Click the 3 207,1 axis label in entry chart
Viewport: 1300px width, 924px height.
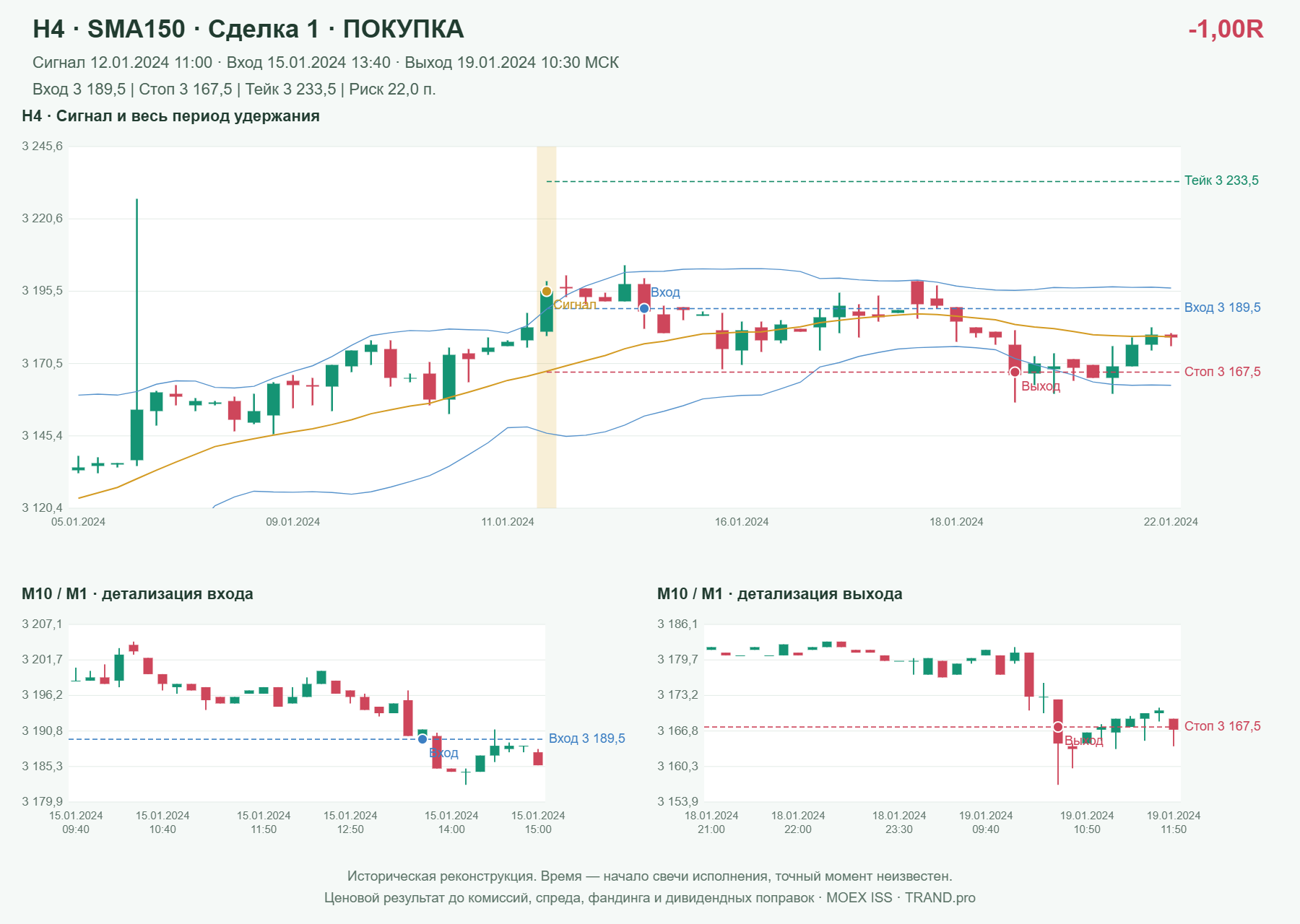pos(42,624)
